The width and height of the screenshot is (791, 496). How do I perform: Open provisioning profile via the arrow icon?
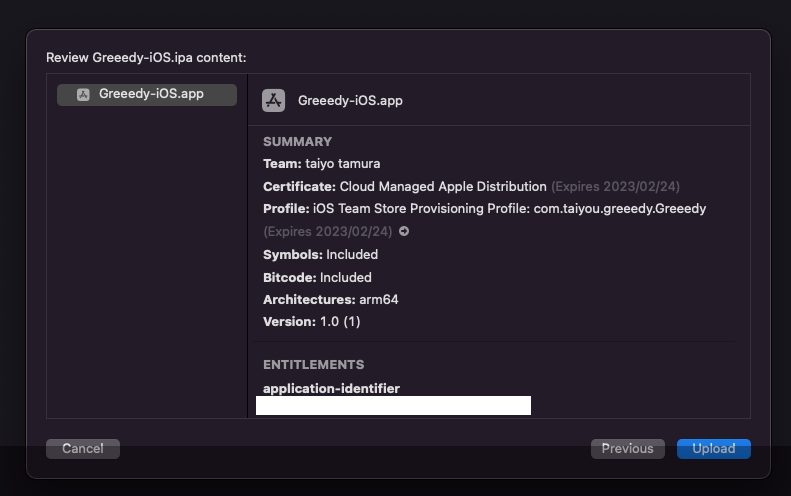[404, 231]
